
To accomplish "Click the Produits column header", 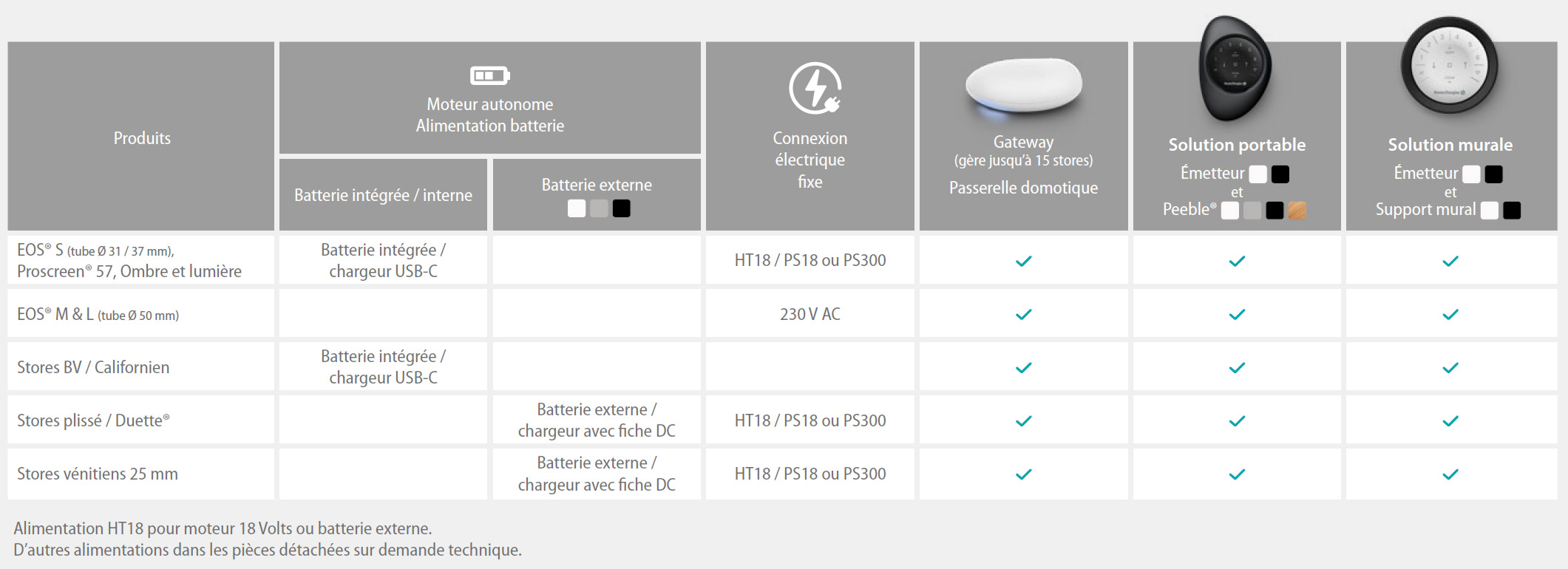I will coord(141,137).
